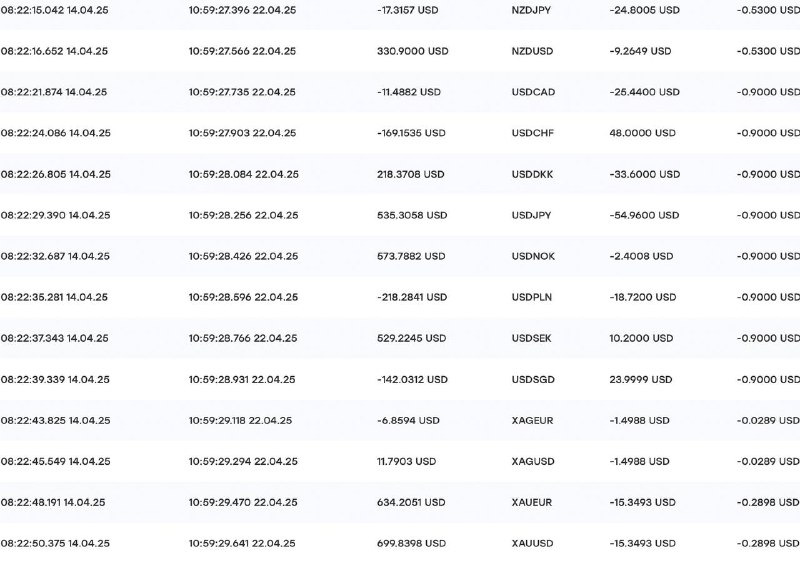Click the XAGUSD symbol entry
This screenshot has height=576, width=800.
pyautogui.click(x=533, y=461)
